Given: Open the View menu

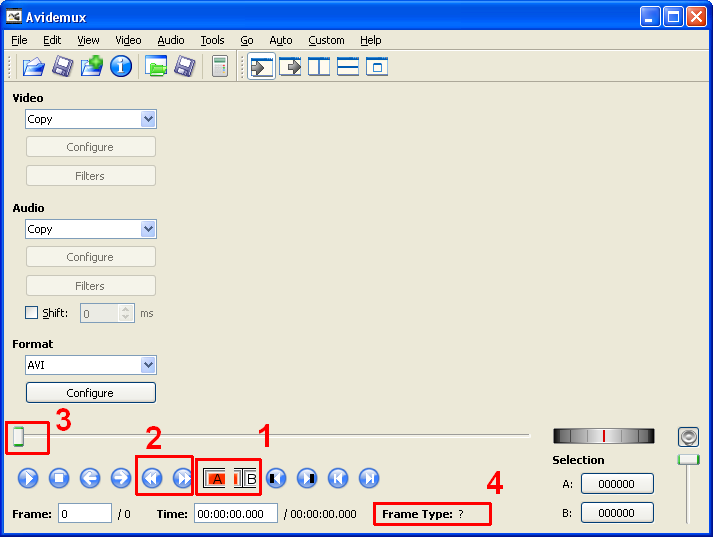Looking at the screenshot, I should [x=88, y=40].
